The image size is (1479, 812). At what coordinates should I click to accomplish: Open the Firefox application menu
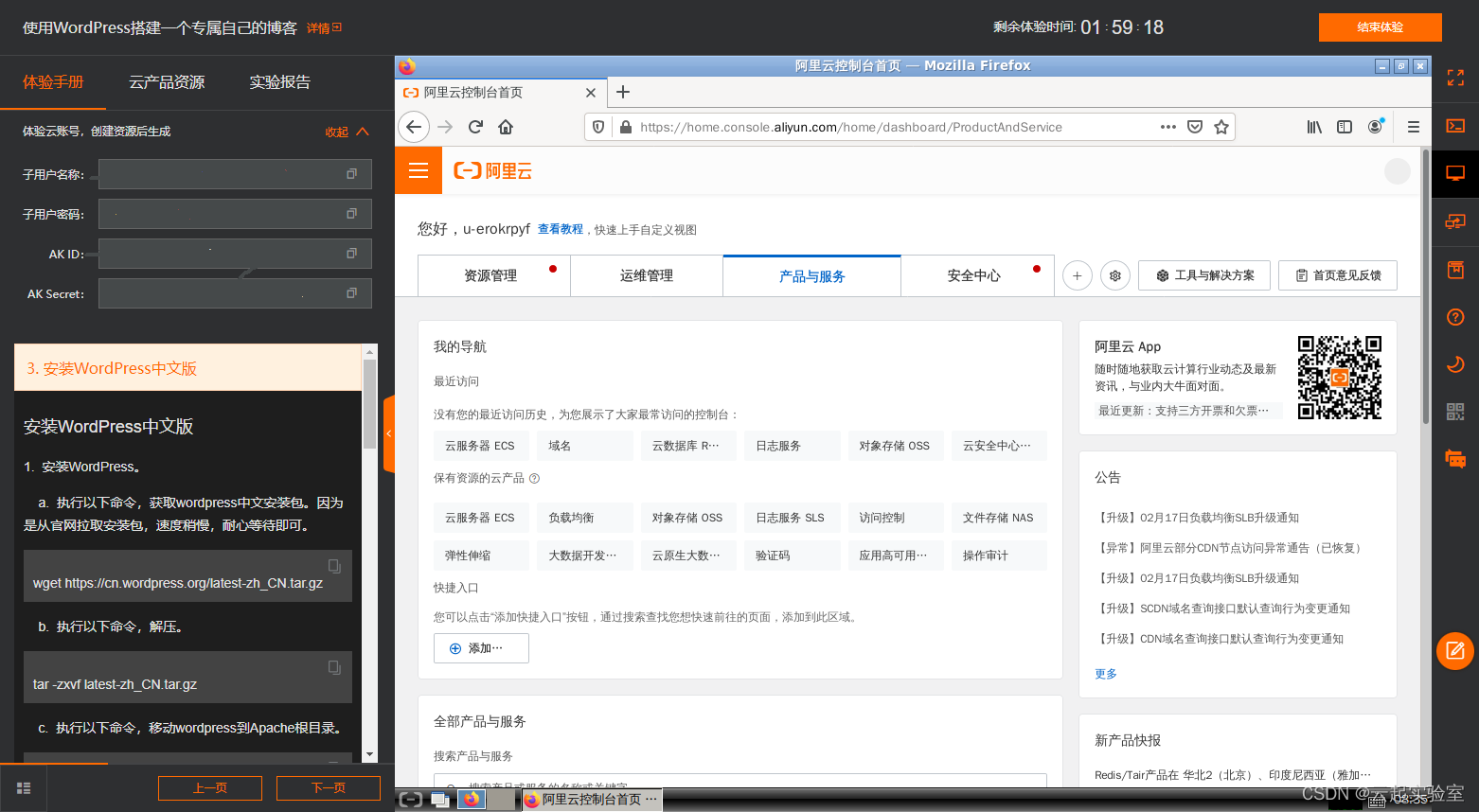(1414, 126)
